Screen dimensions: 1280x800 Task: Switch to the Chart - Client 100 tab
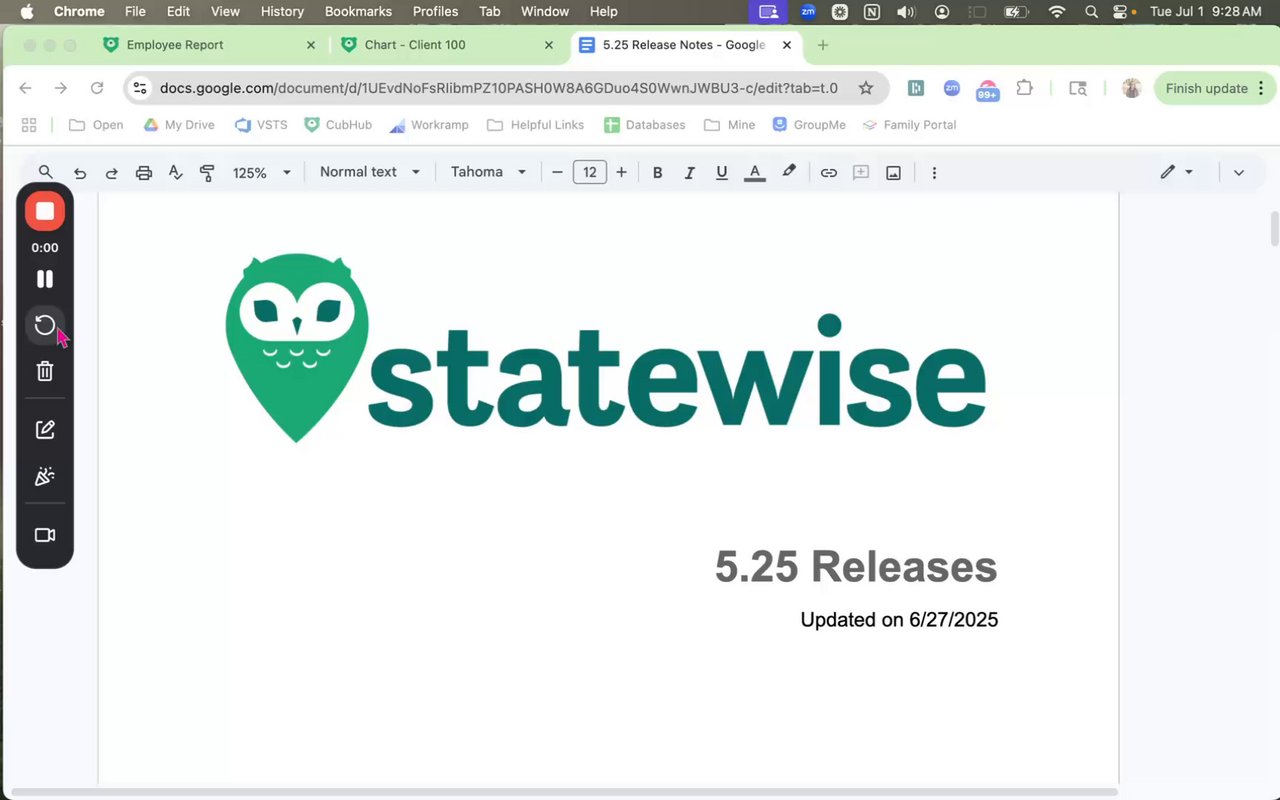coord(447,45)
